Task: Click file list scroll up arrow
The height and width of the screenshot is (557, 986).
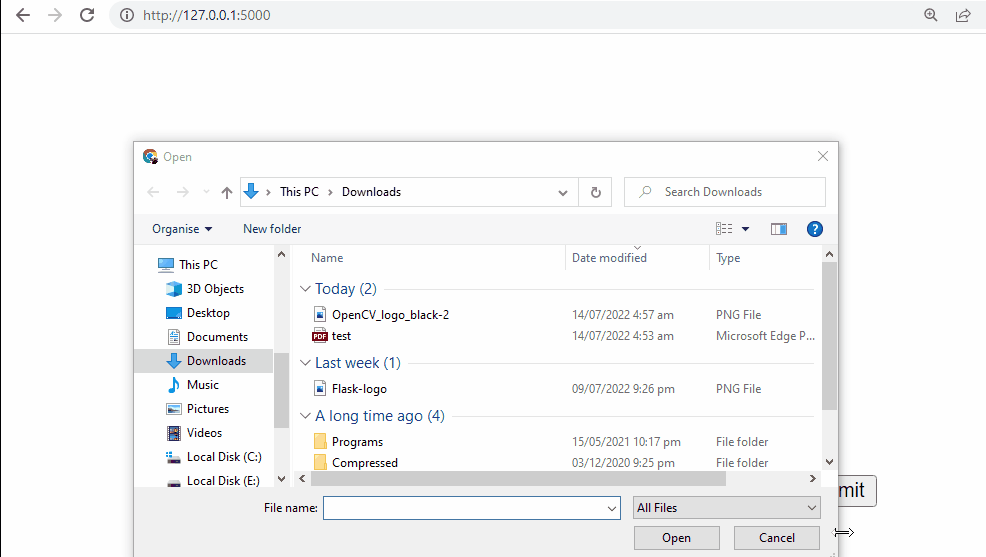Action: point(829,255)
